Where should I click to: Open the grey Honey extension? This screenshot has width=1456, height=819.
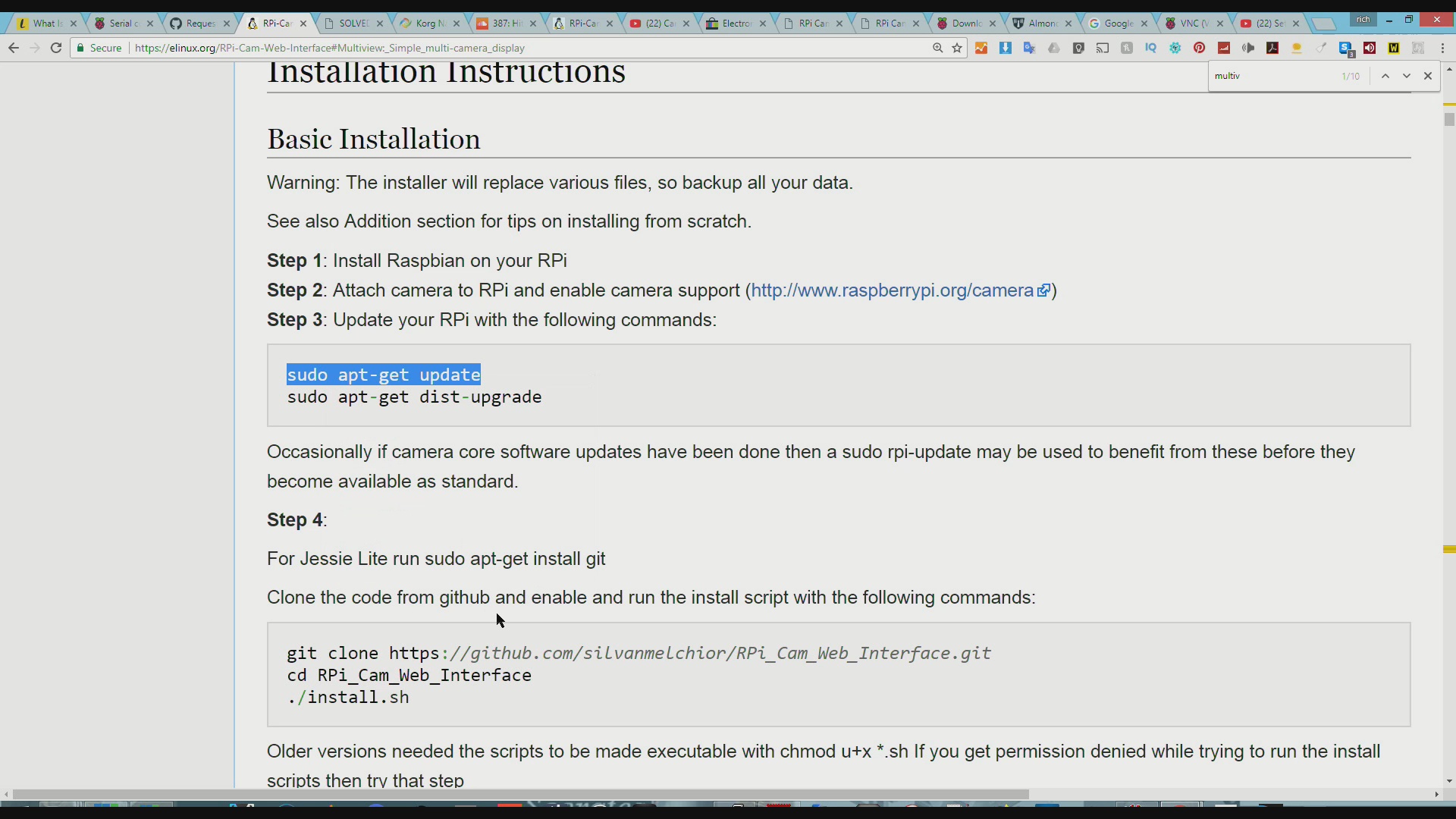1127,48
